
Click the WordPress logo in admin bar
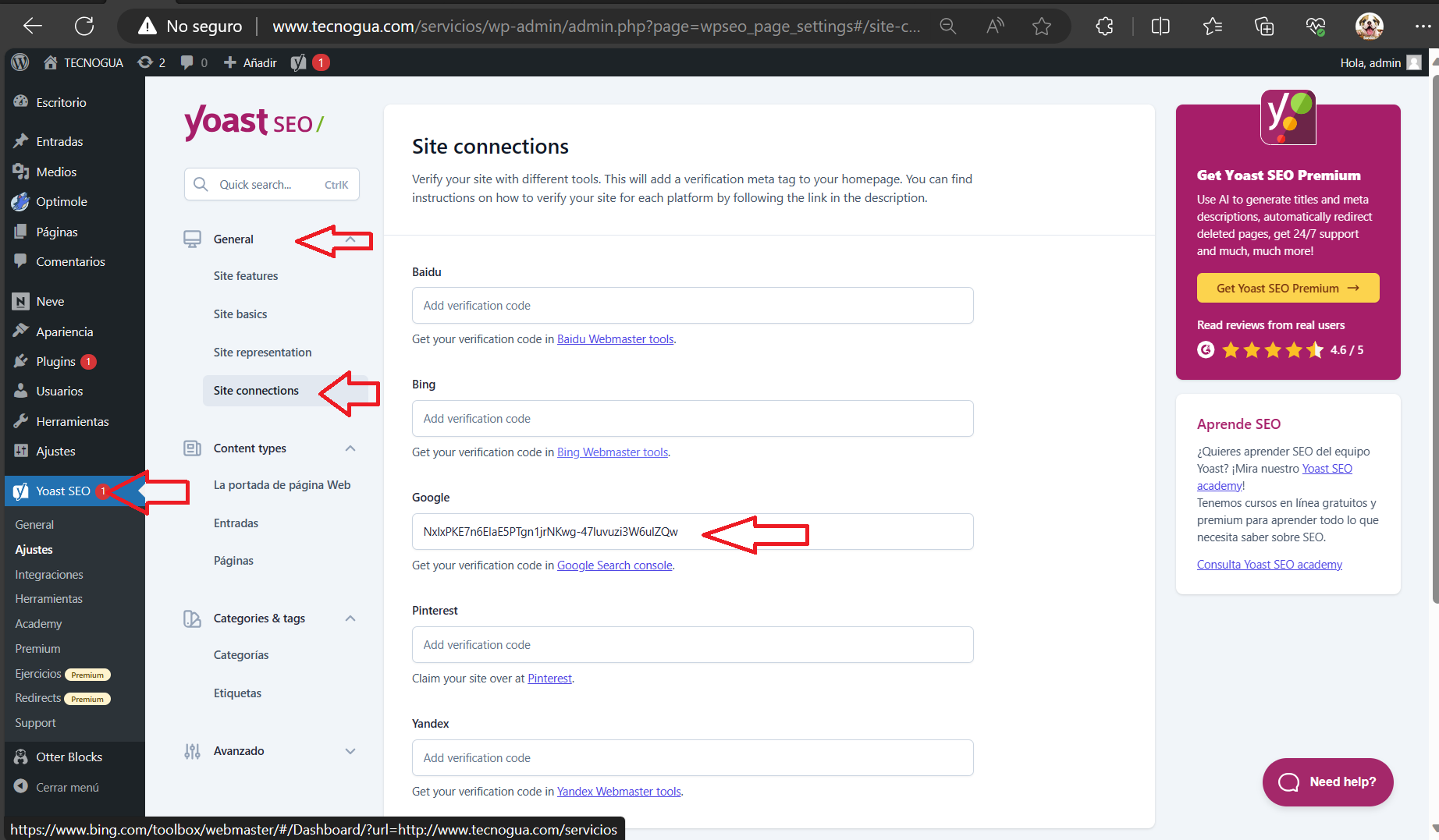(20, 62)
